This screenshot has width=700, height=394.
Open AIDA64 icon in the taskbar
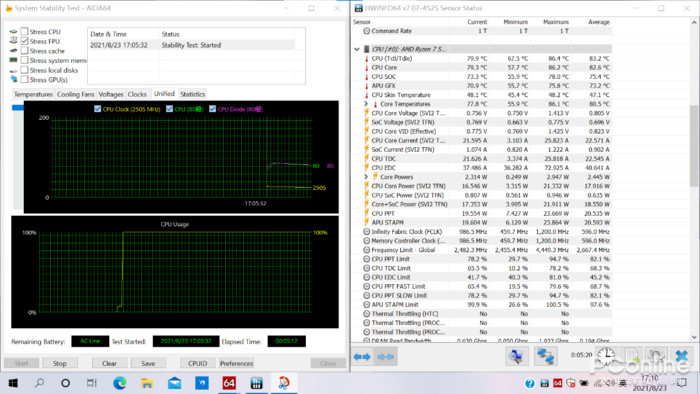click(x=229, y=383)
